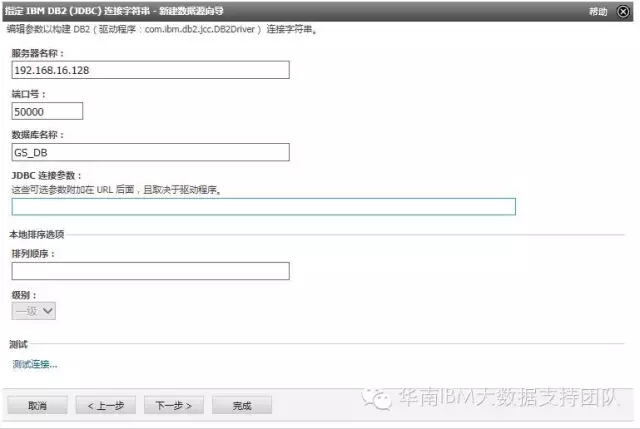Viewport: 640px width, 429px height.
Task: Click the 完成 button
Action: tap(242, 405)
